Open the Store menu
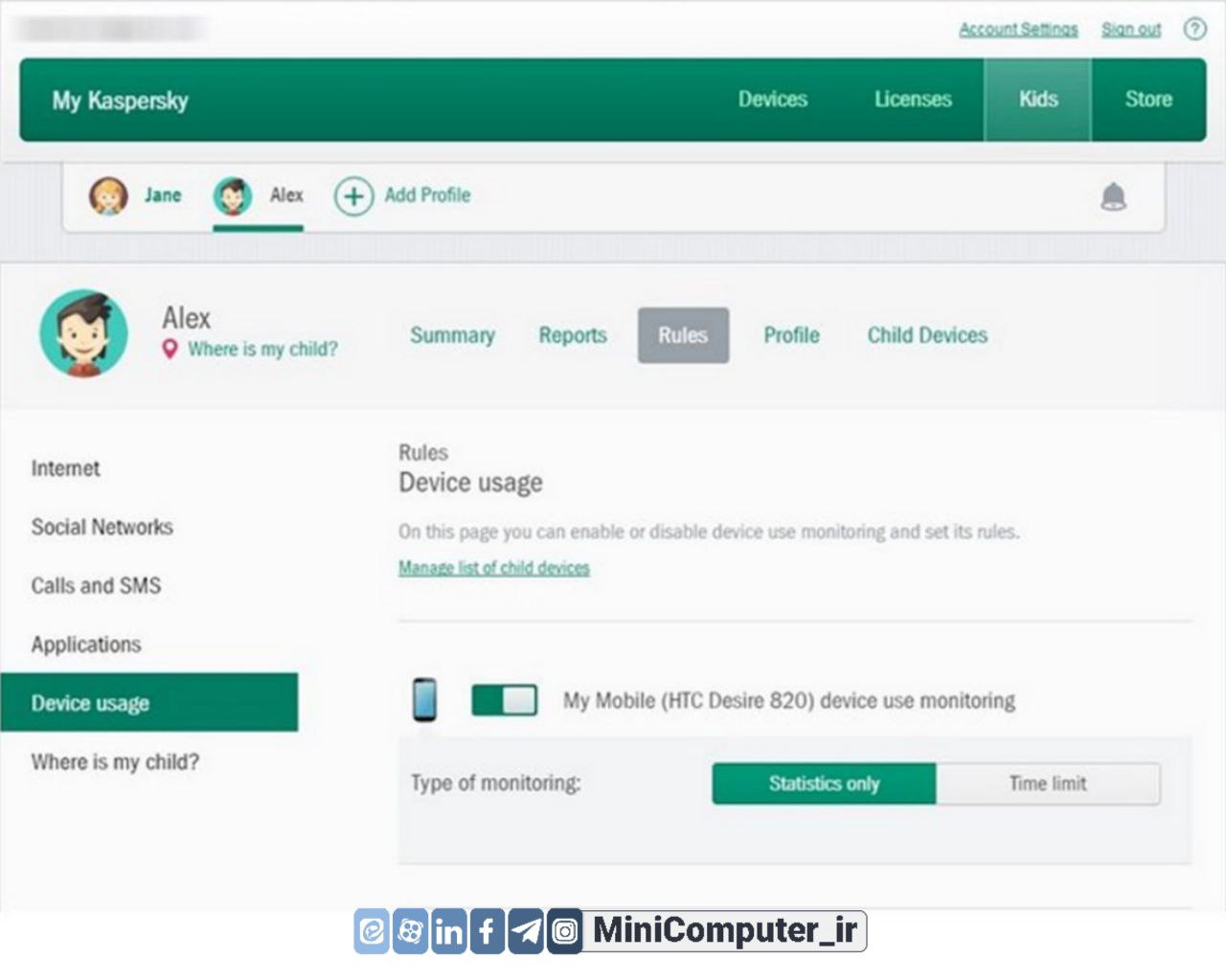 coord(1148,100)
